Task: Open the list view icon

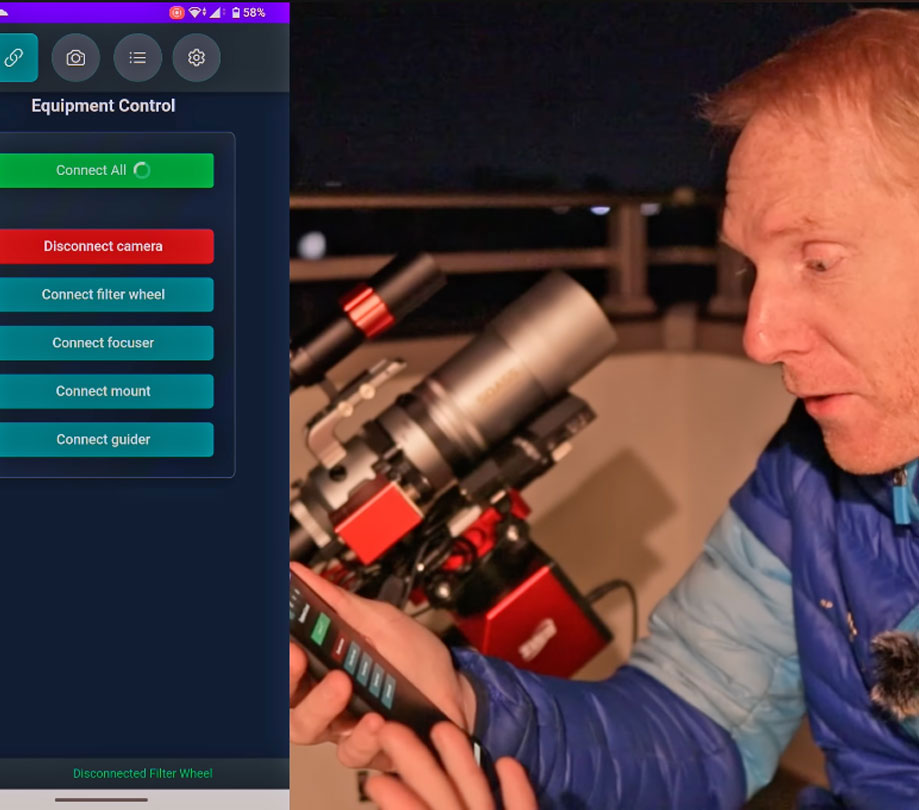Action: 137,58
